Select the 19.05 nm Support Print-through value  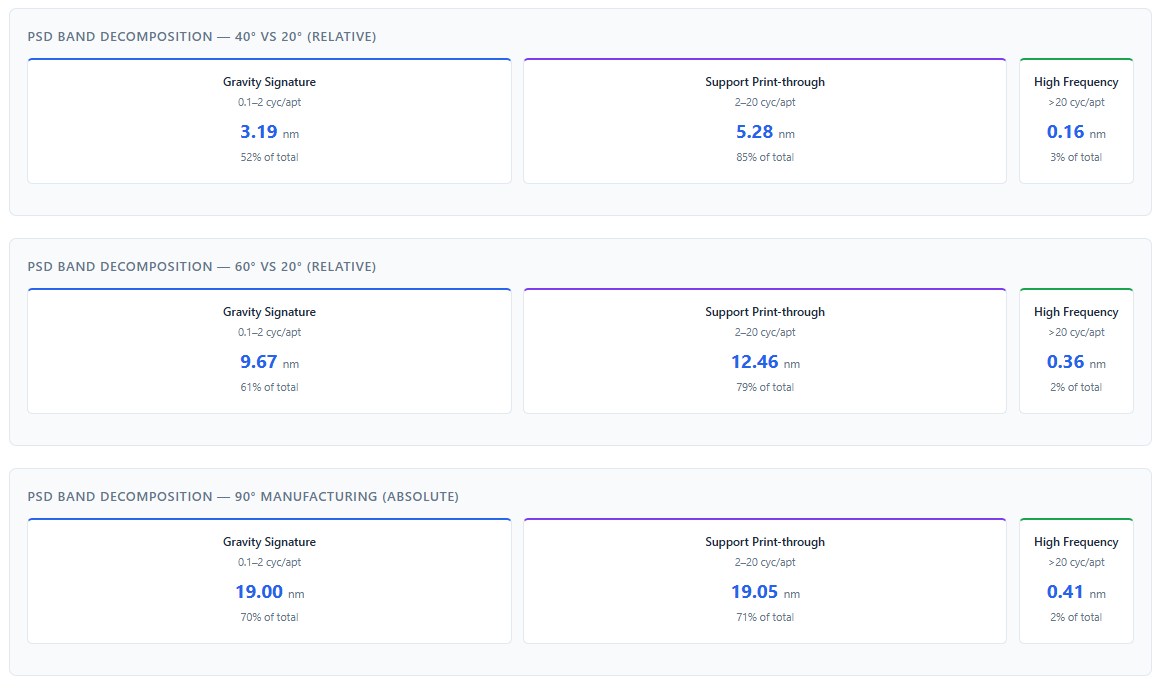tap(754, 592)
